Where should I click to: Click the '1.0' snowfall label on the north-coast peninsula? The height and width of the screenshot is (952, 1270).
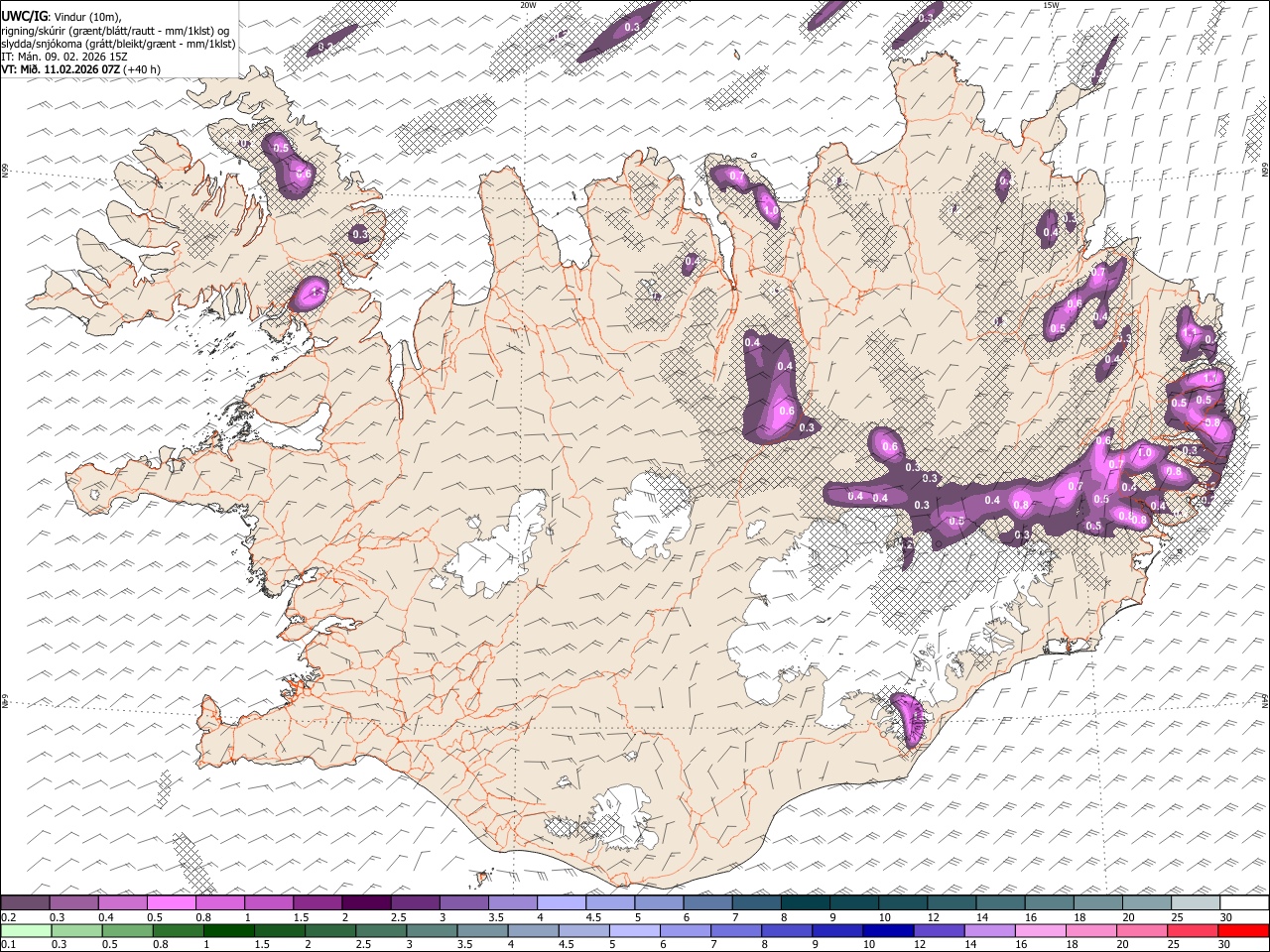tap(771, 210)
